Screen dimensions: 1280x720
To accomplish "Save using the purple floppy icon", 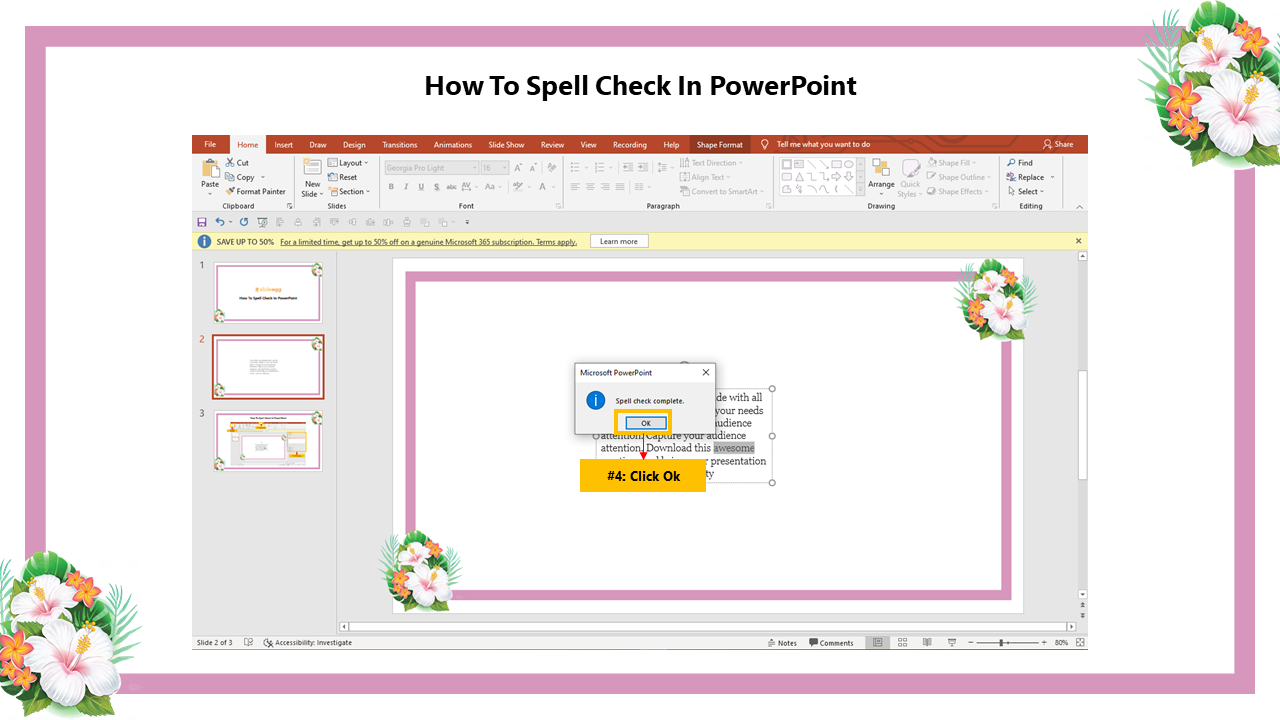I will (202, 222).
